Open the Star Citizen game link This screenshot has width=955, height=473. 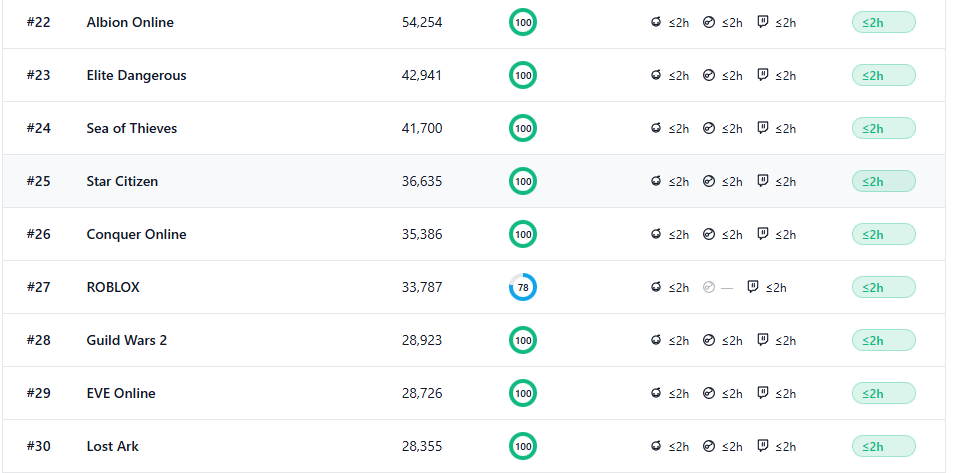pyautogui.click(x=122, y=181)
